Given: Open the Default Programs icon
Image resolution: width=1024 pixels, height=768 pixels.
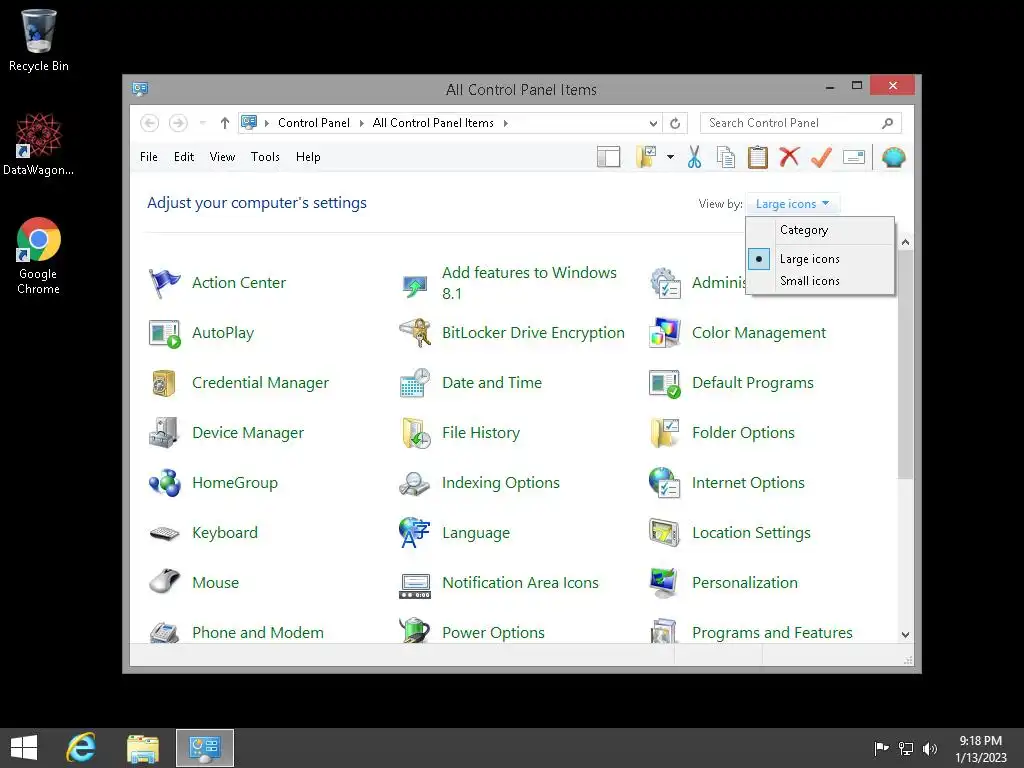Looking at the screenshot, I should 665,383.
